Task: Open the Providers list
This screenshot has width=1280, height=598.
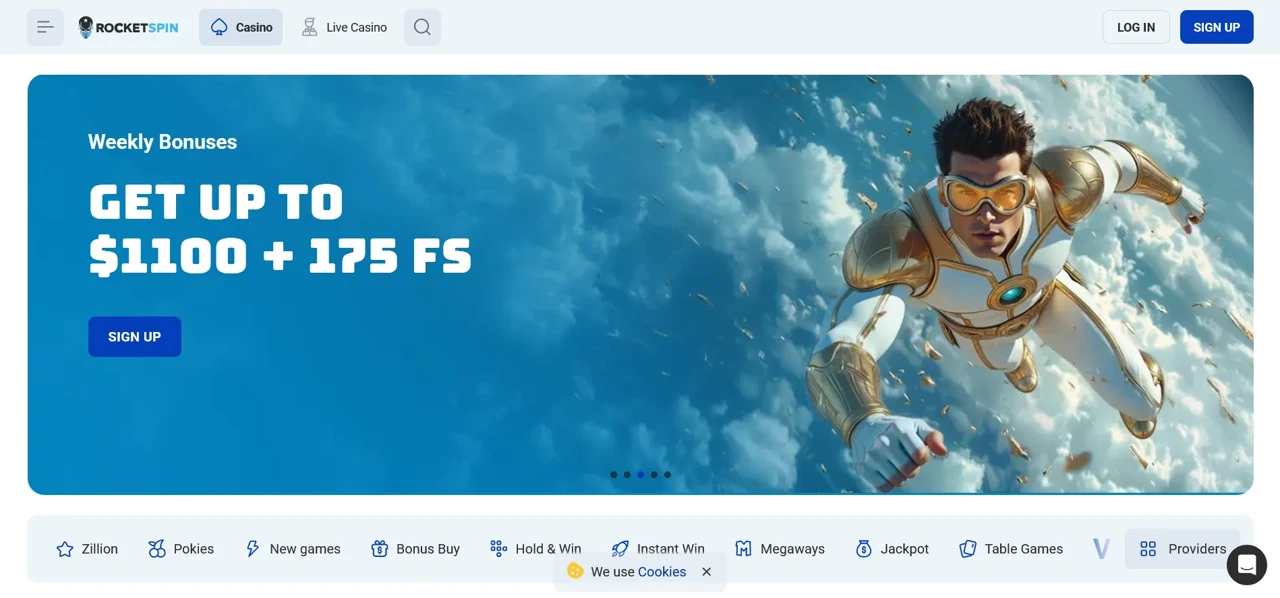Action: (x=1183, y=549)
